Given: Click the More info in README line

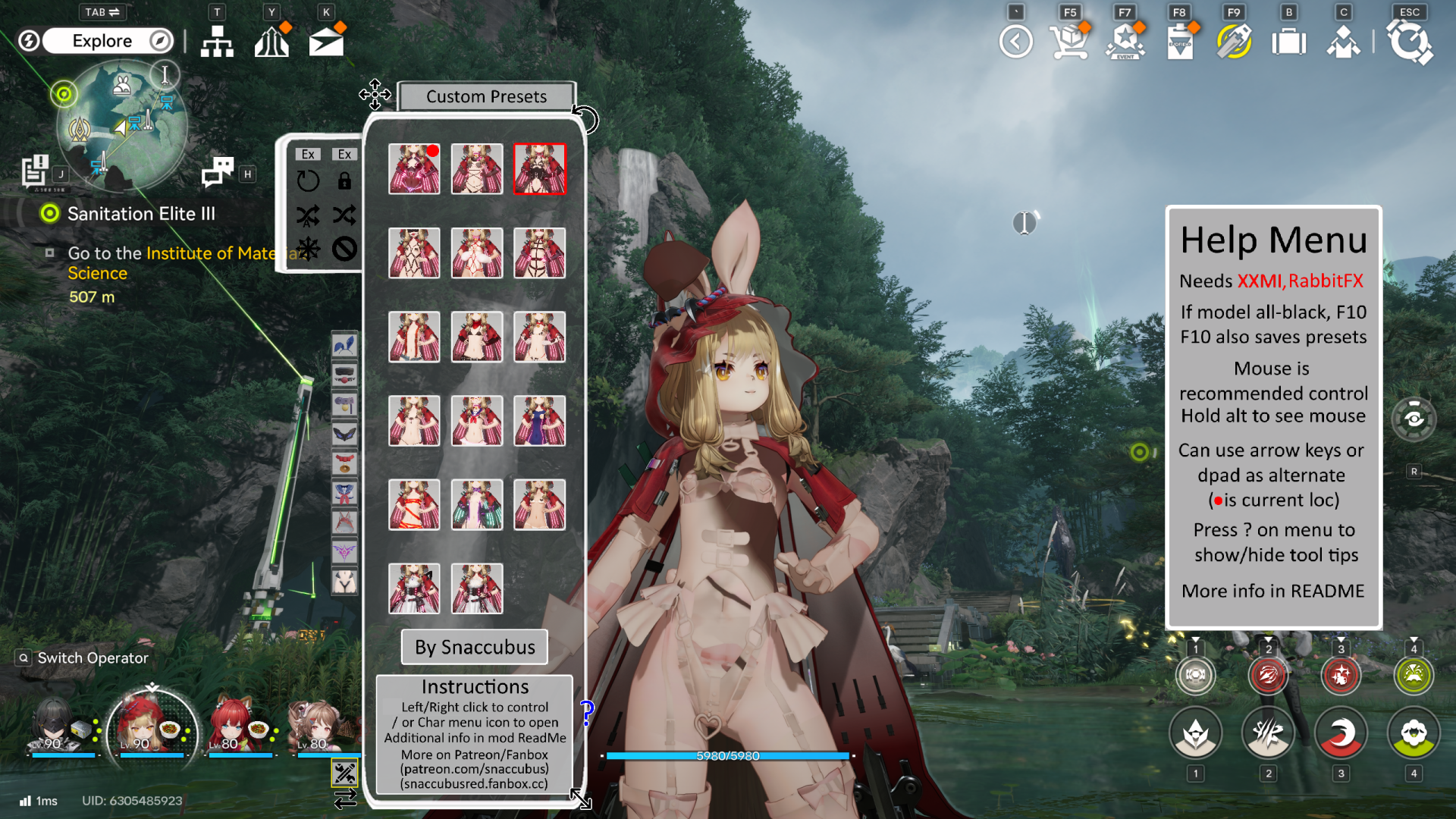Looking at the screenshot, I should pos(1272,591).
